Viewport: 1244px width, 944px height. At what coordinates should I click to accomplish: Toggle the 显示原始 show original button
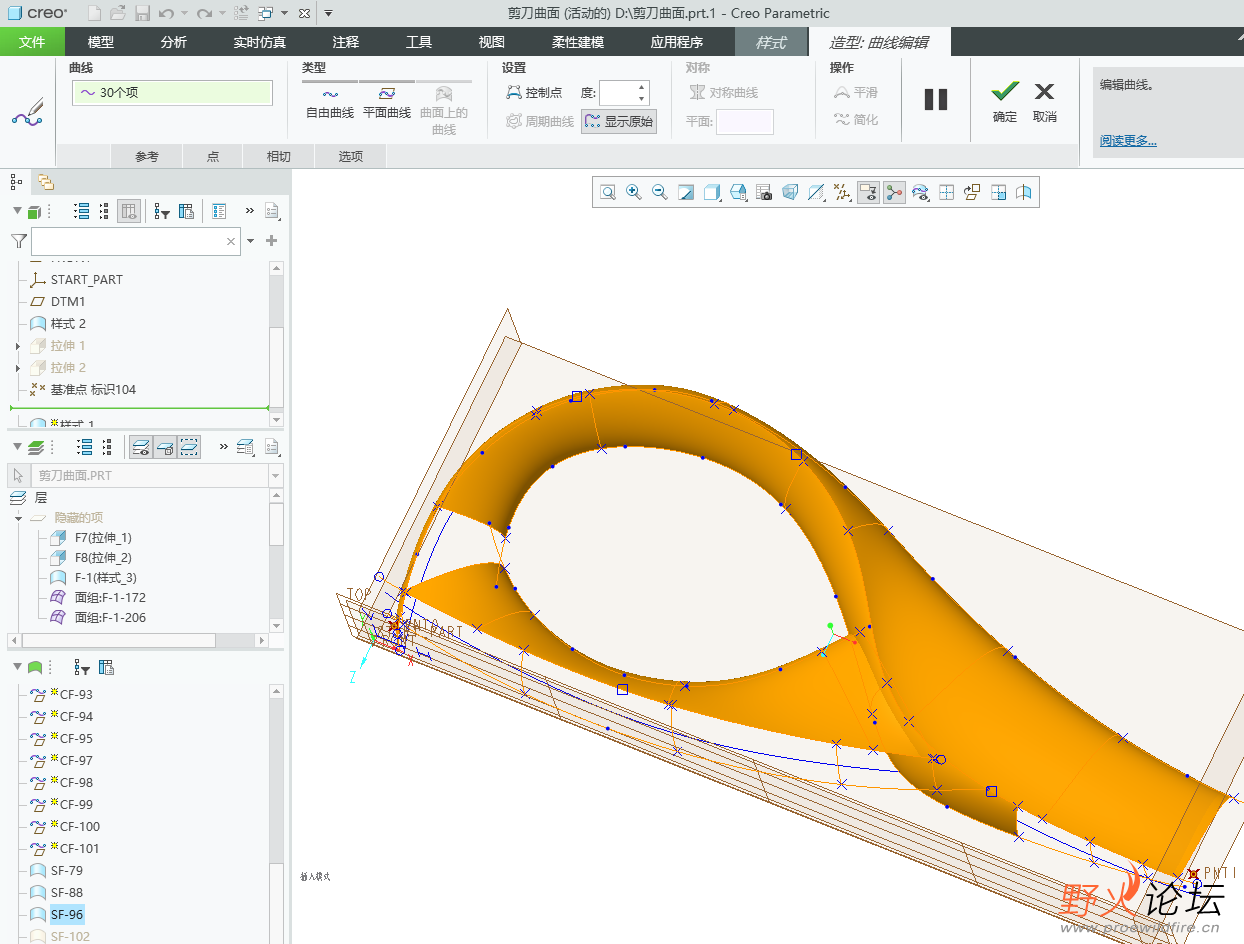619,121
